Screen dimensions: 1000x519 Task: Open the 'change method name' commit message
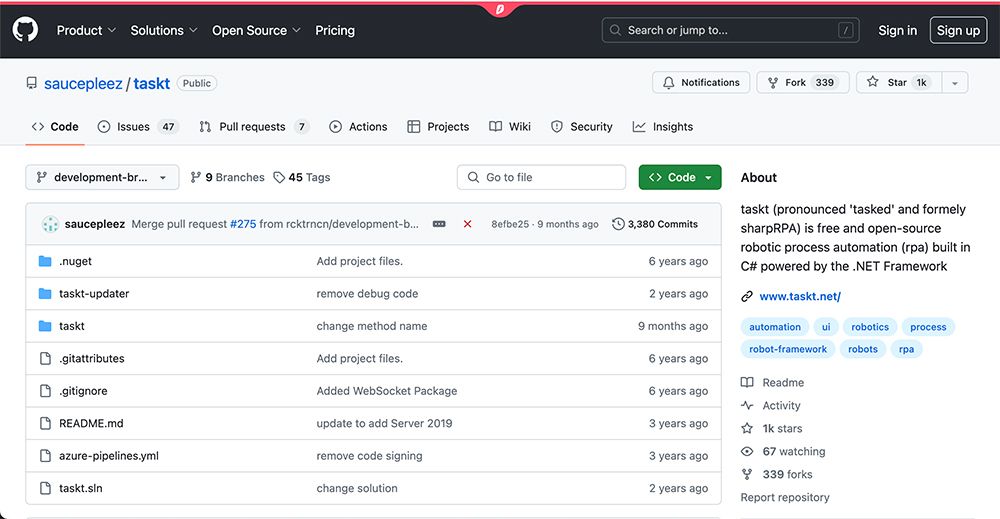click(372, 326)
